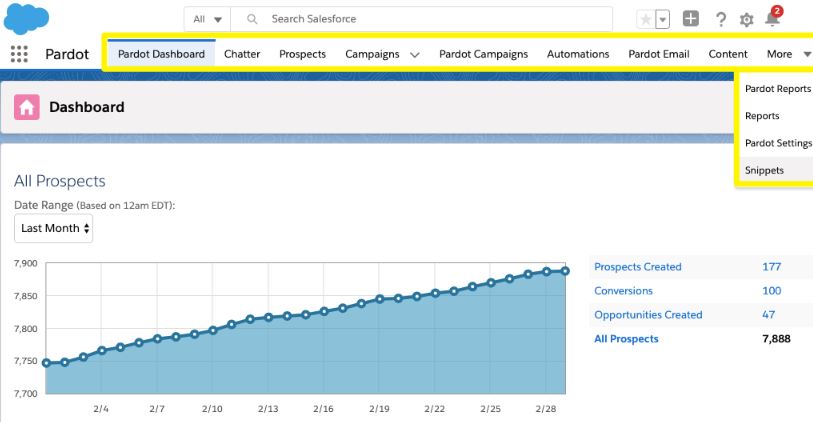Click the 177 prospects created value
Viewport: 813px width, 422px height.
coord(771,266)
